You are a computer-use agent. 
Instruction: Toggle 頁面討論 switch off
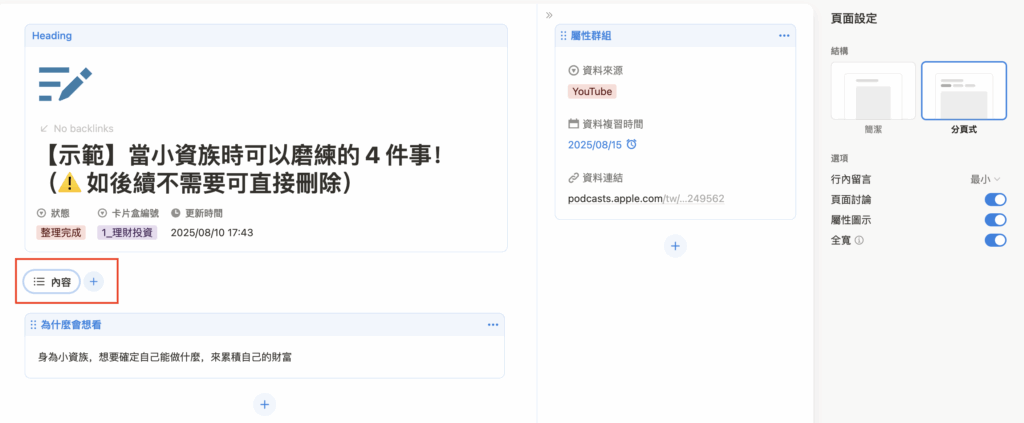(995, 200)
